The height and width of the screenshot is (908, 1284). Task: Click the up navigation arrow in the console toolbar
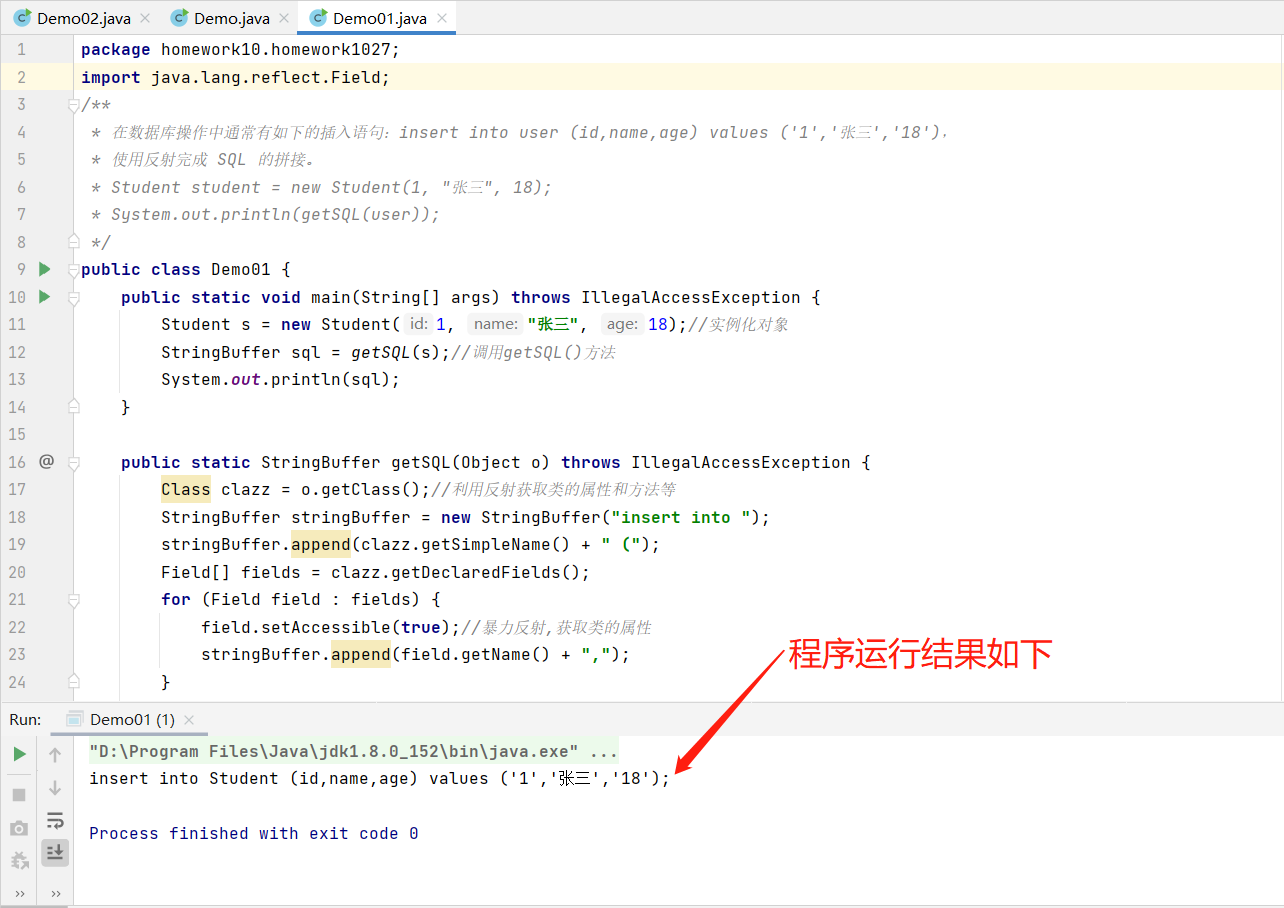coord(55,754)
